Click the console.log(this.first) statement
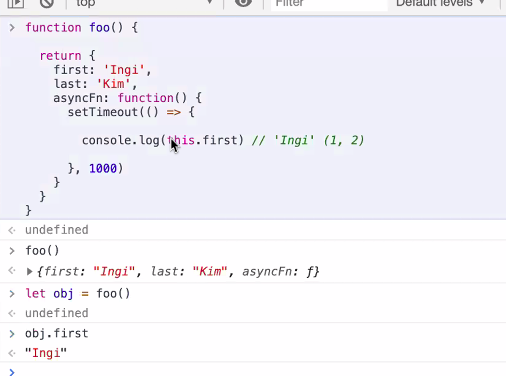Screen dimensions: 506x376 (x=163, y=140)
